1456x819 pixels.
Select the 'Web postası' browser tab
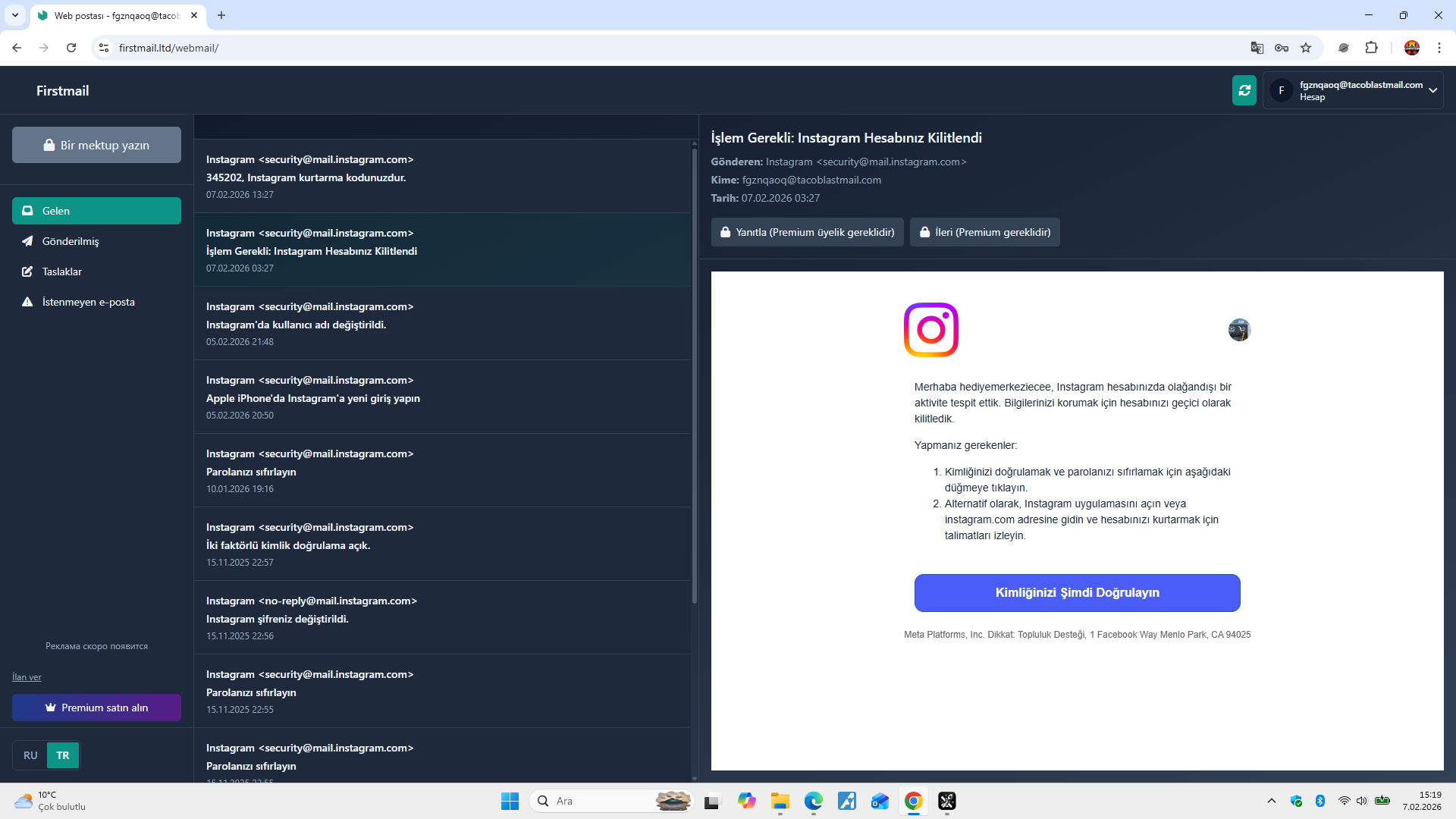click(x=118, y=15)
